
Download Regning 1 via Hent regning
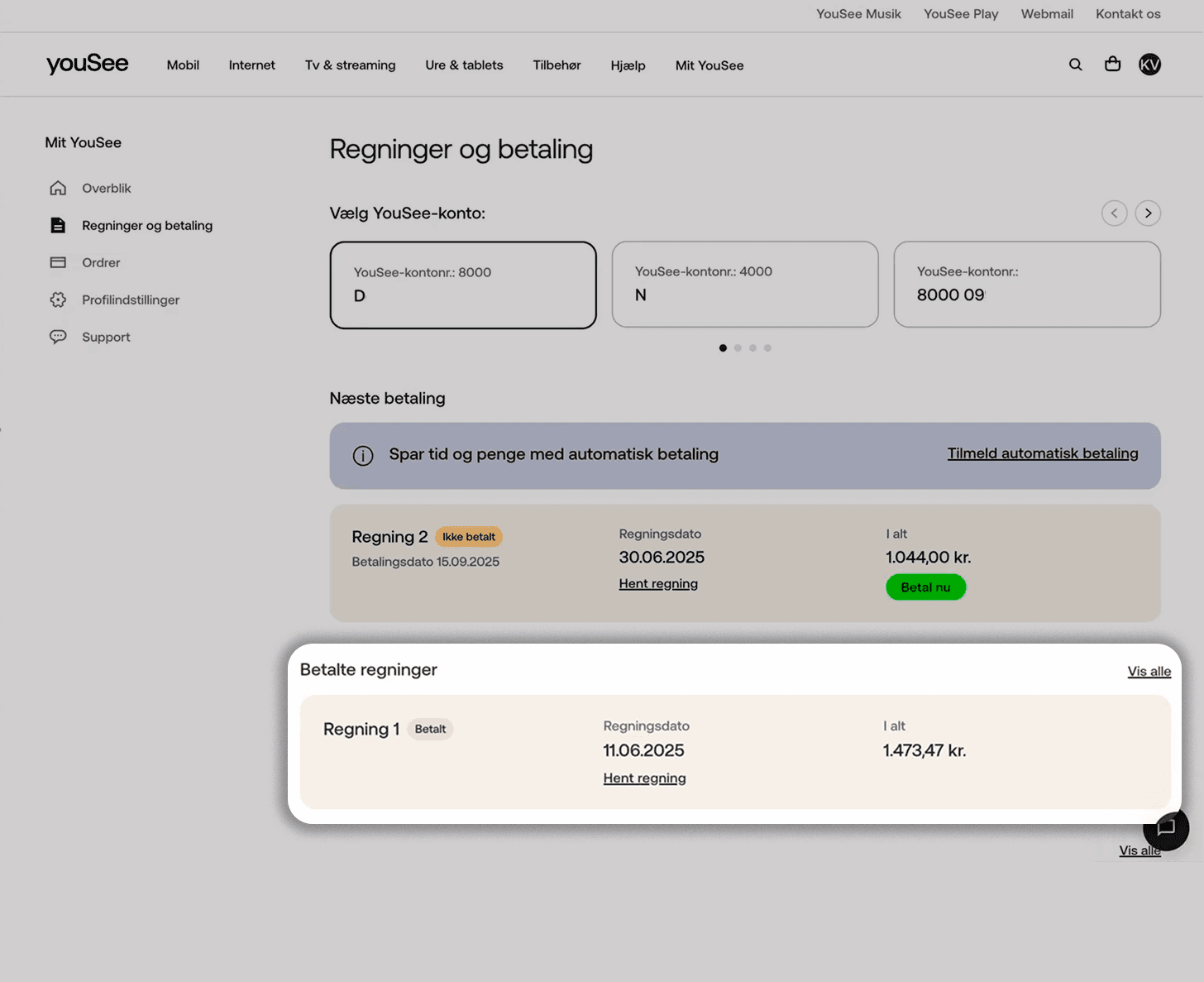pyautogui.click(x=644, y=778)
